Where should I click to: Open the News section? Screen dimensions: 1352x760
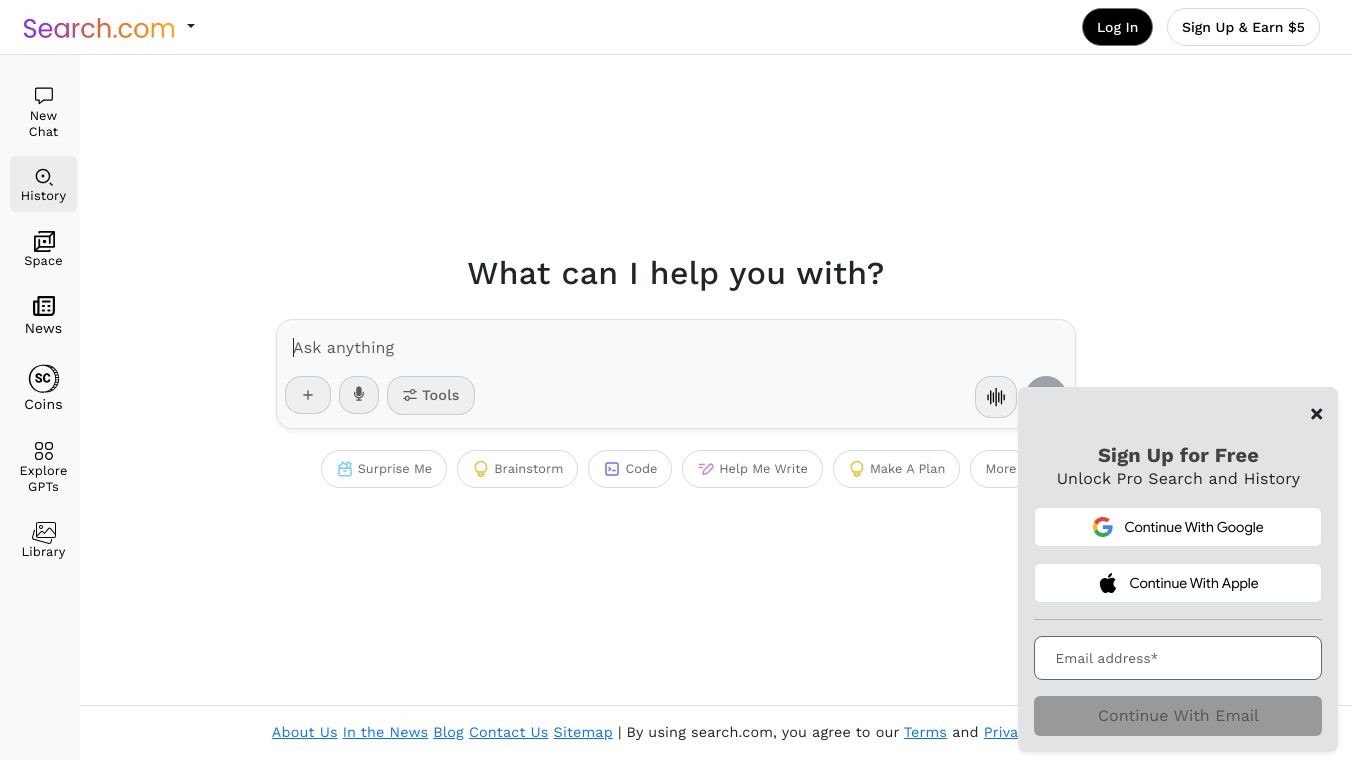(43, 316)
